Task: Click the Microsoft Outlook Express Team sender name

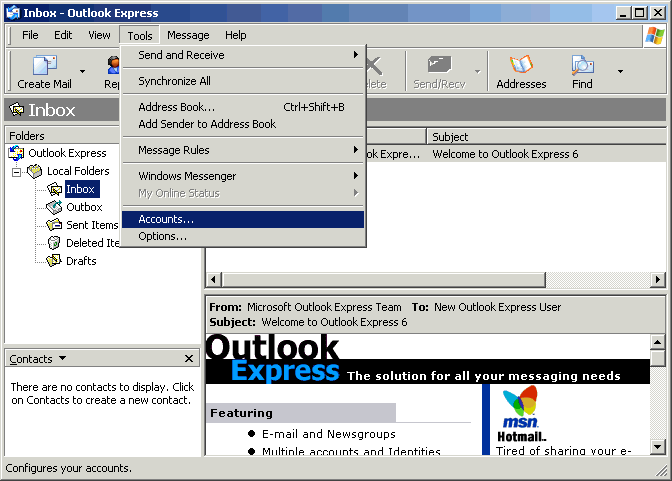Action: click(x=324, y=307)
